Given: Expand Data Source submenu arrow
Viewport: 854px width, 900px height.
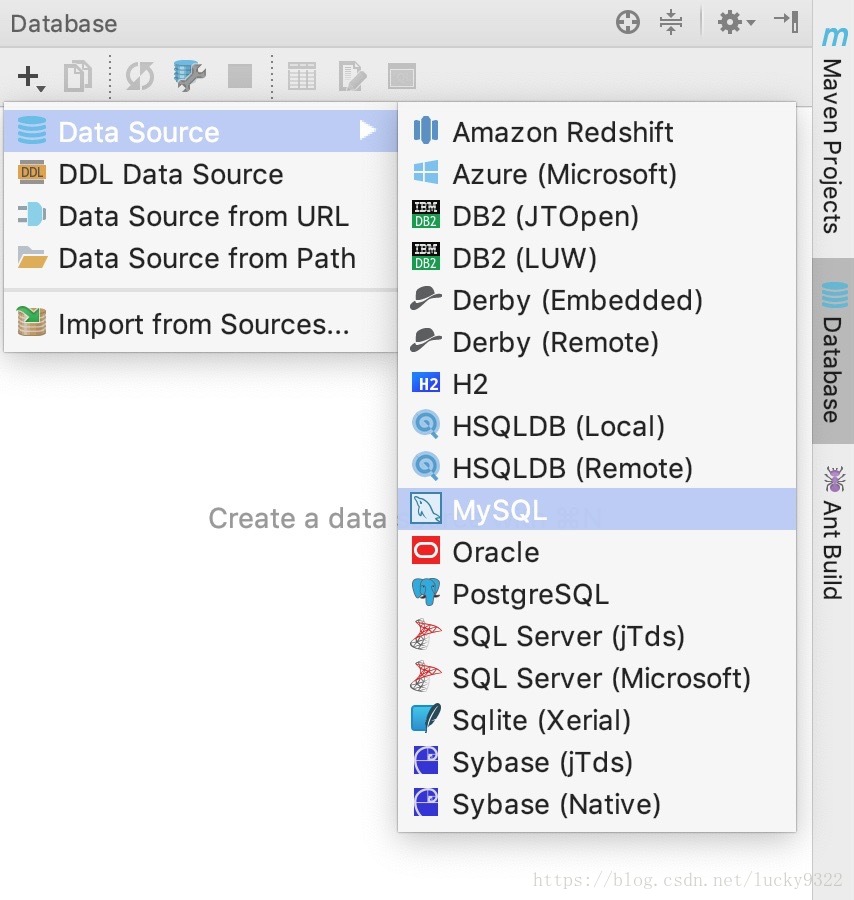Looking at the screenshot, I should tap(367, 131).
